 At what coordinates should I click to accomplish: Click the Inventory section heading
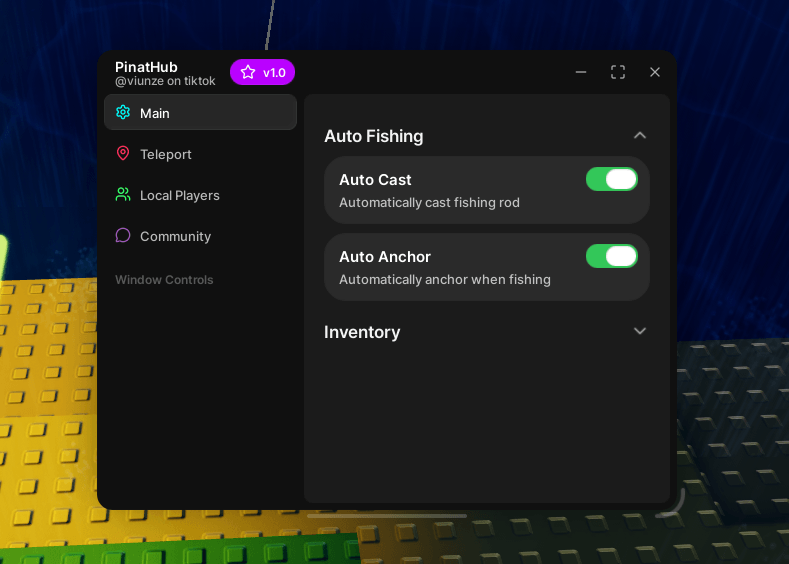(362, 332)
